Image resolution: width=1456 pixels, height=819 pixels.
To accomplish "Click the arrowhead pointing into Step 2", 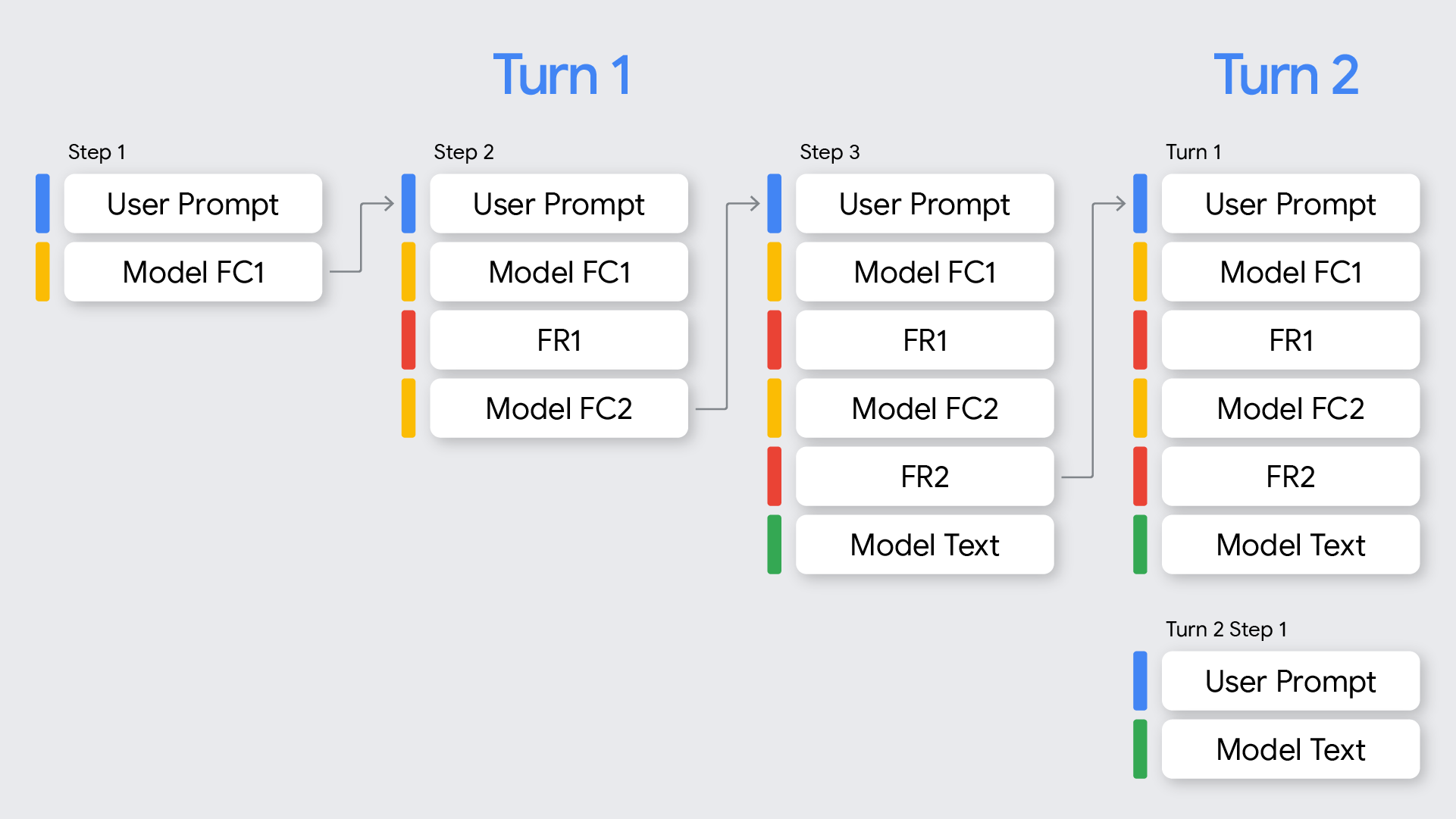I will pyautogui.click(x=389, y=204).
